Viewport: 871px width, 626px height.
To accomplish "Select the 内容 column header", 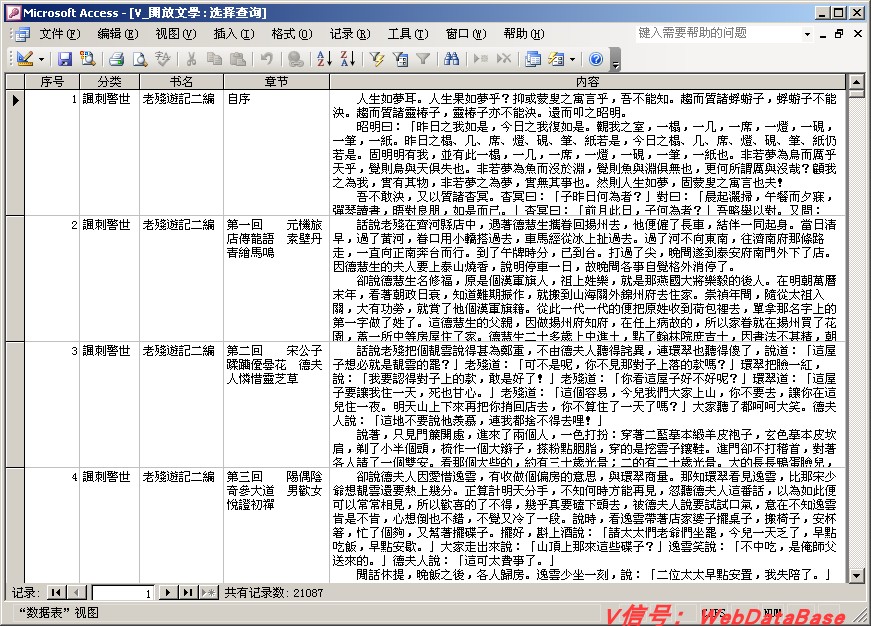I will point(588,82).
